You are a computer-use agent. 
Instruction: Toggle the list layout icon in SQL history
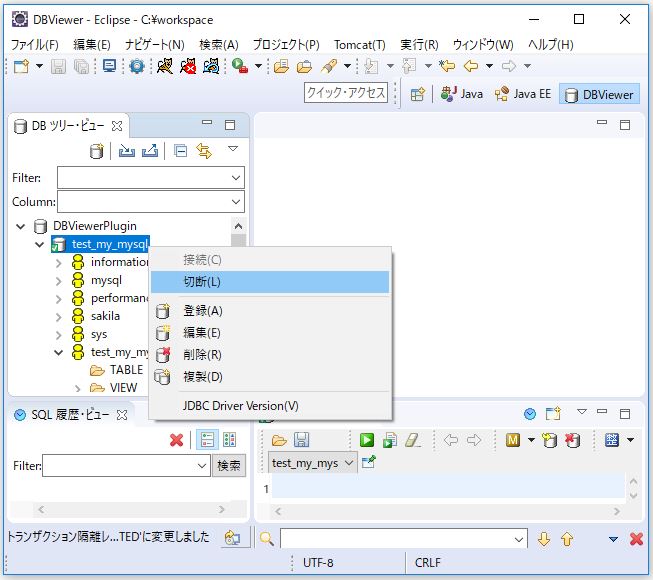pos(207,440)
